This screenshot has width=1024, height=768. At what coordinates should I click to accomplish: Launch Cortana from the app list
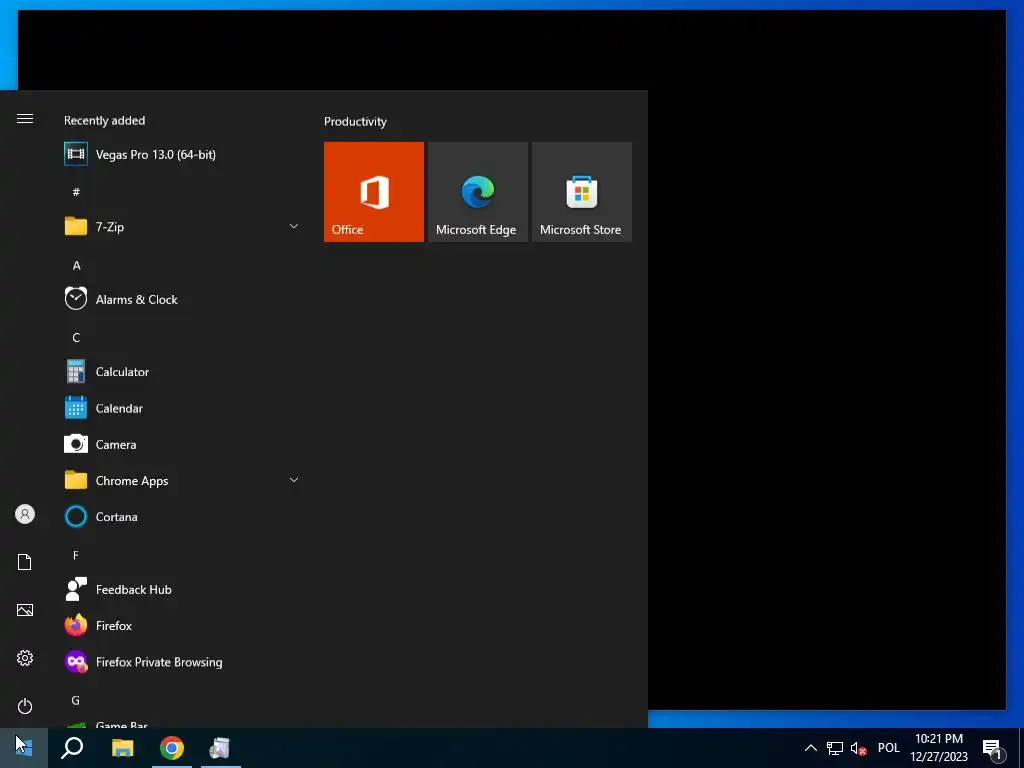[x=182, y=517]
